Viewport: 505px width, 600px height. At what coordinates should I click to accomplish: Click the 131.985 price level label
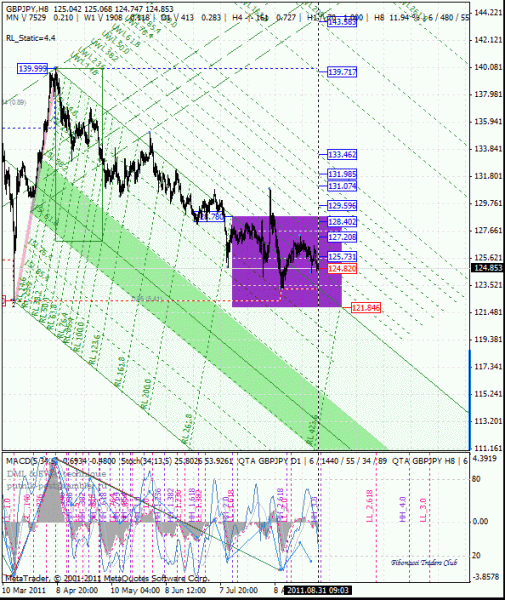pos(342,174)
